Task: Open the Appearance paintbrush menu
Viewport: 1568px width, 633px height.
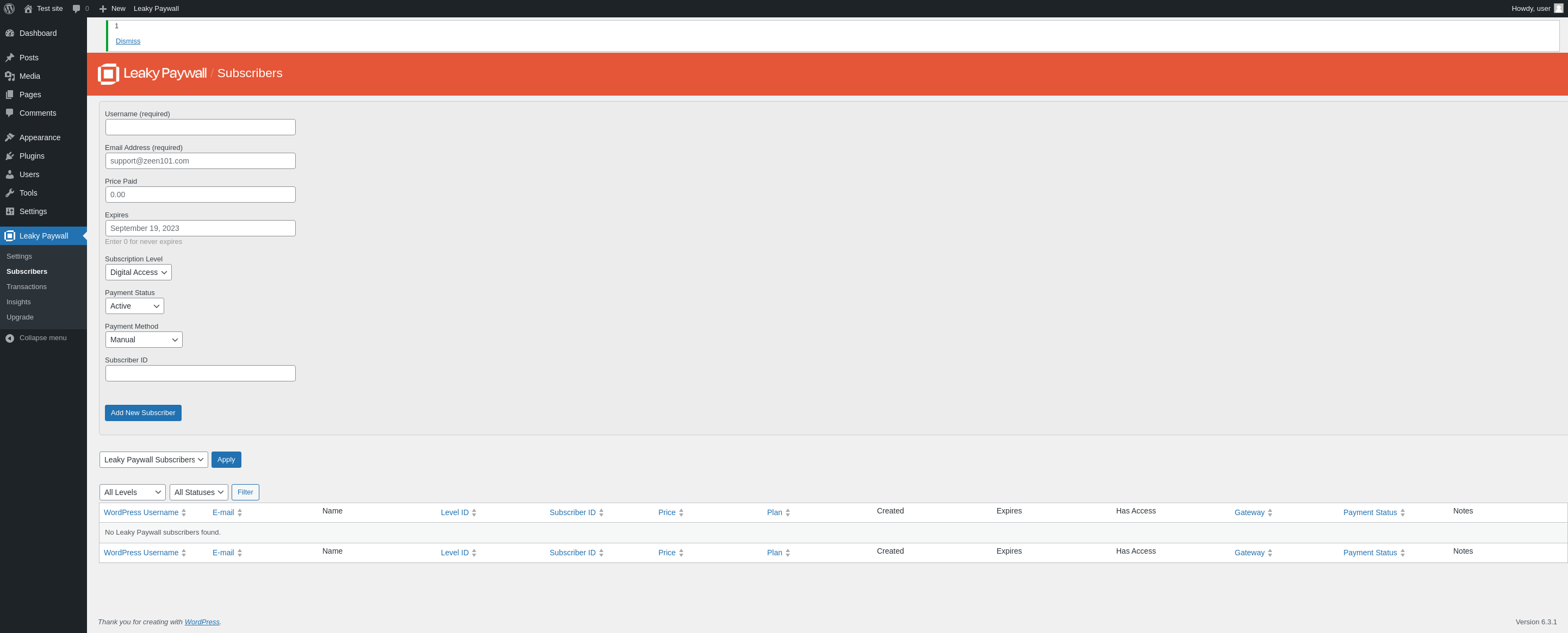Action: 10,137
